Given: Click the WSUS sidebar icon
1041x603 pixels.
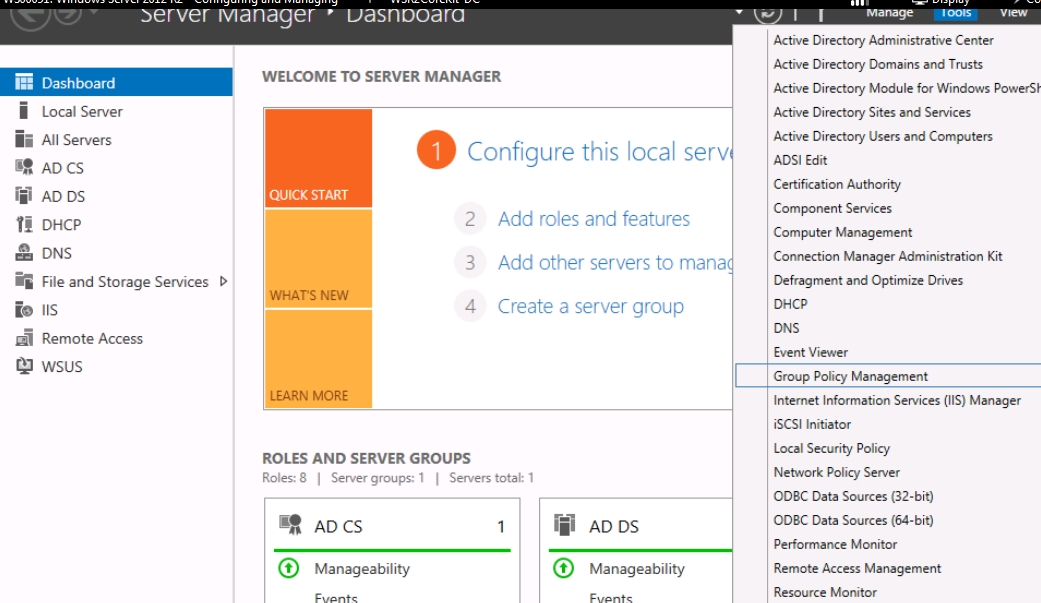Looking at the screenshot, I should [24, 367].
